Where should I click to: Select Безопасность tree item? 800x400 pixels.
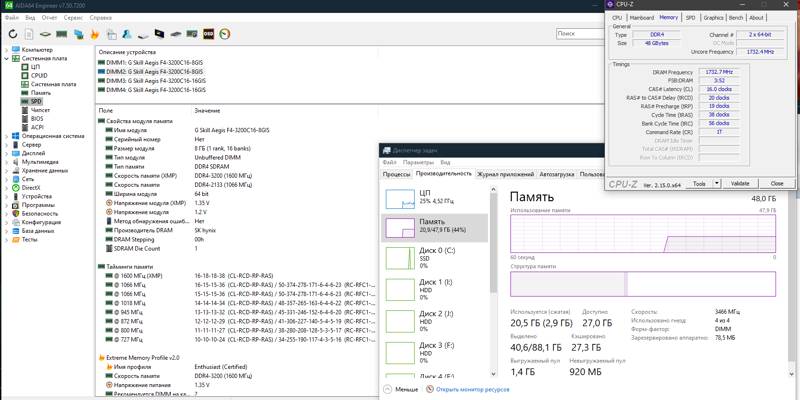point(40,213)
